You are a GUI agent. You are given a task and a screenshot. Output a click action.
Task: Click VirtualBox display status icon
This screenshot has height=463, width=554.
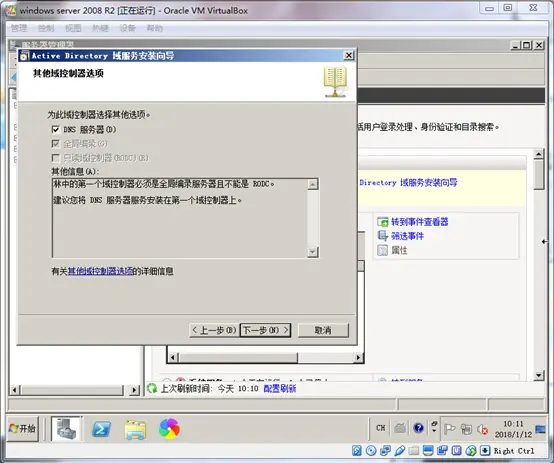coord(428,451)
